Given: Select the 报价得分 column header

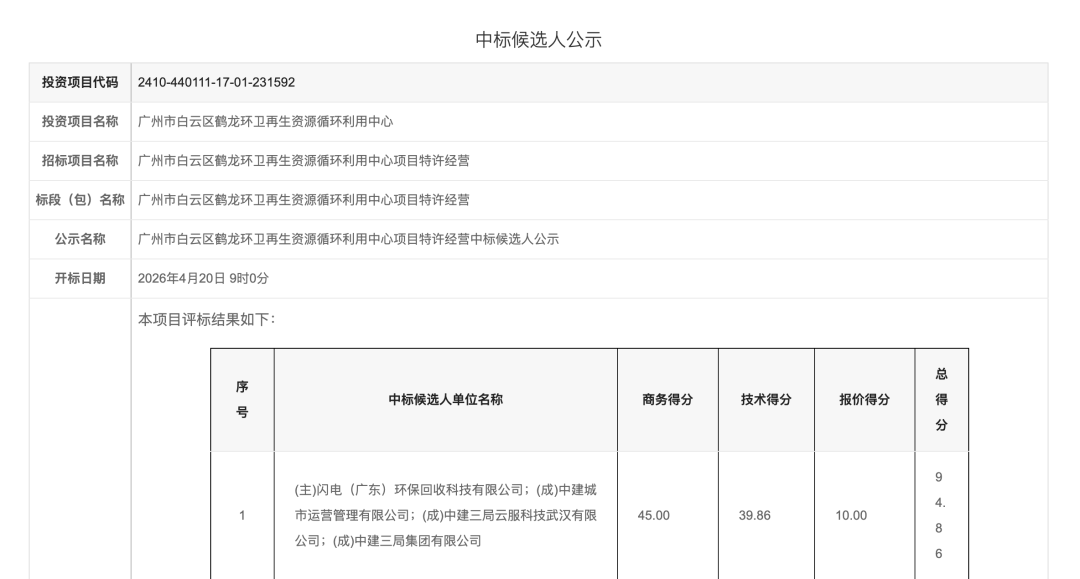Looking at the screenshot, I should [864, 399].
